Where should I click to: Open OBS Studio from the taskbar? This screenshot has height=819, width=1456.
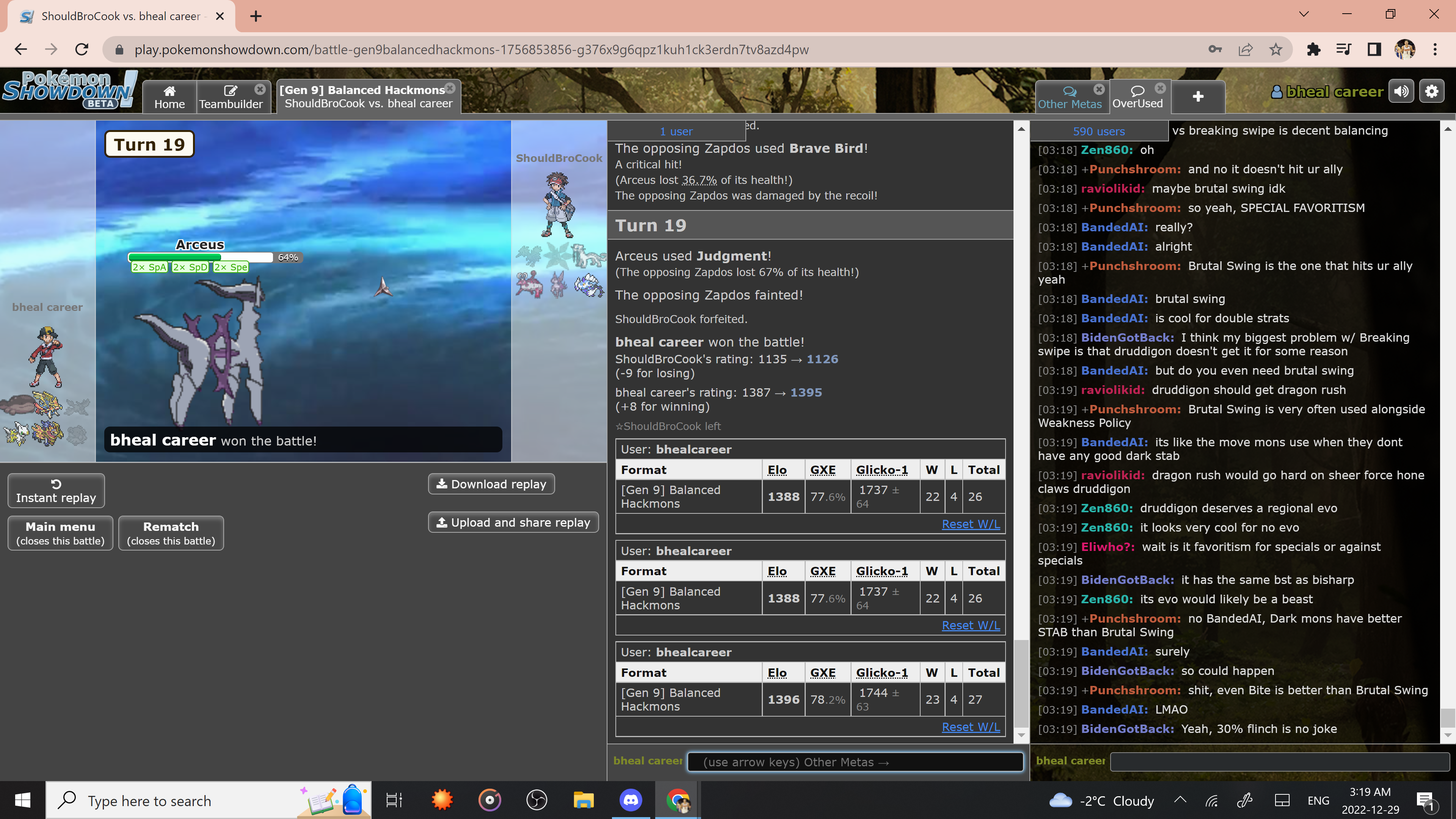[x=537, y=800]
